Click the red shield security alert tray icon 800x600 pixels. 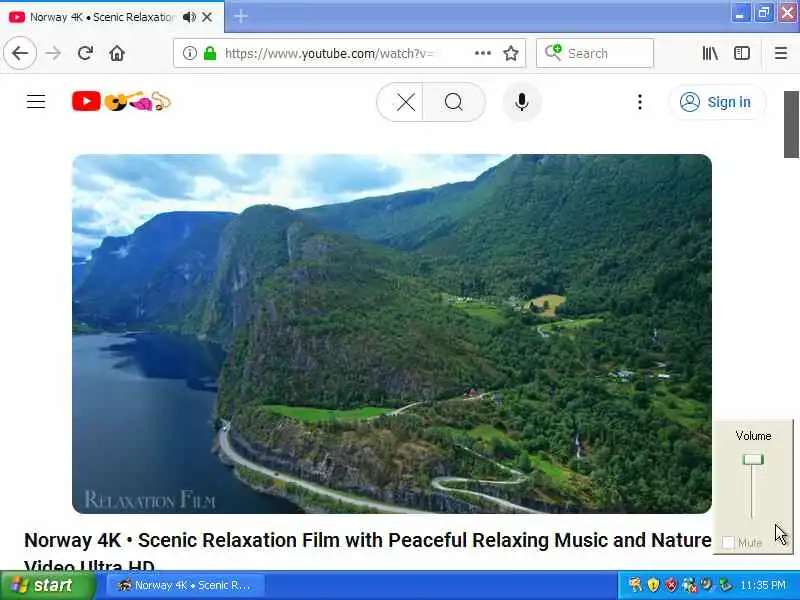tap(671, 585)
